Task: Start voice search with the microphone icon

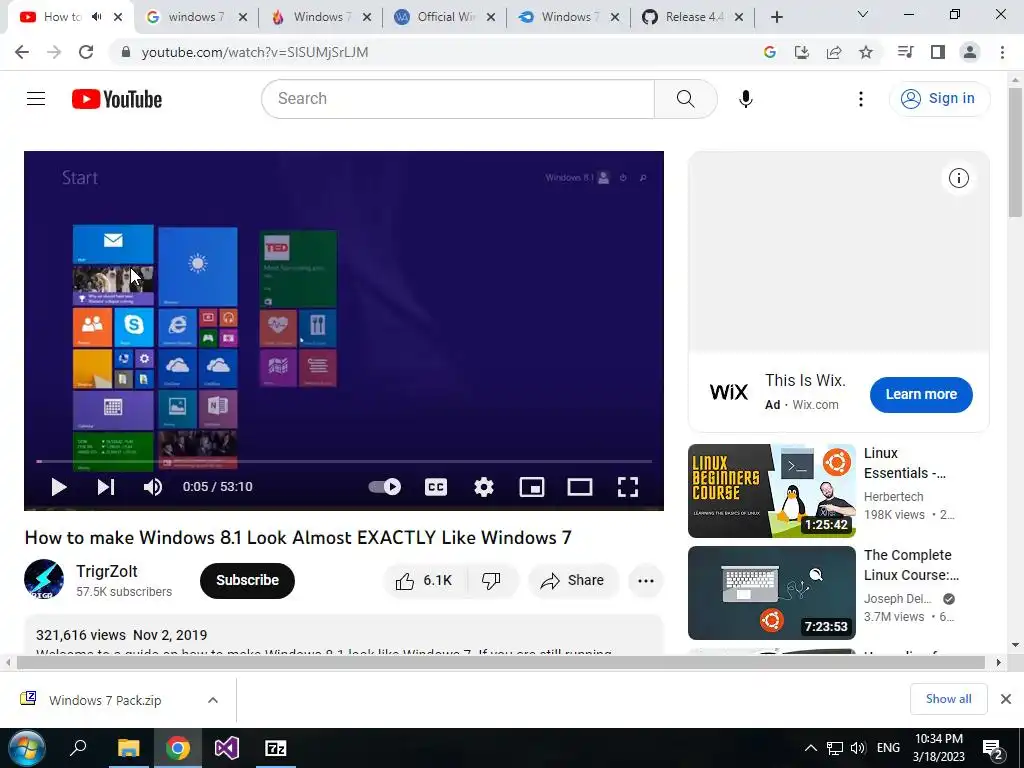Action: click(x=746, y=99)
